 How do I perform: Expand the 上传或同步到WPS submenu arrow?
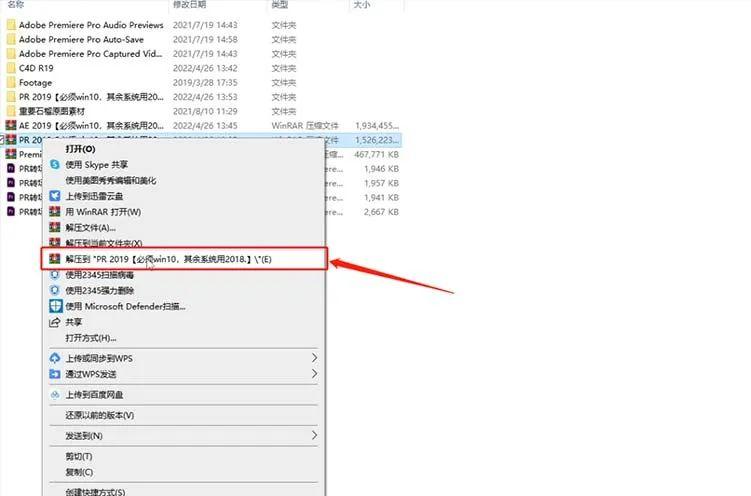click(314, 358)
